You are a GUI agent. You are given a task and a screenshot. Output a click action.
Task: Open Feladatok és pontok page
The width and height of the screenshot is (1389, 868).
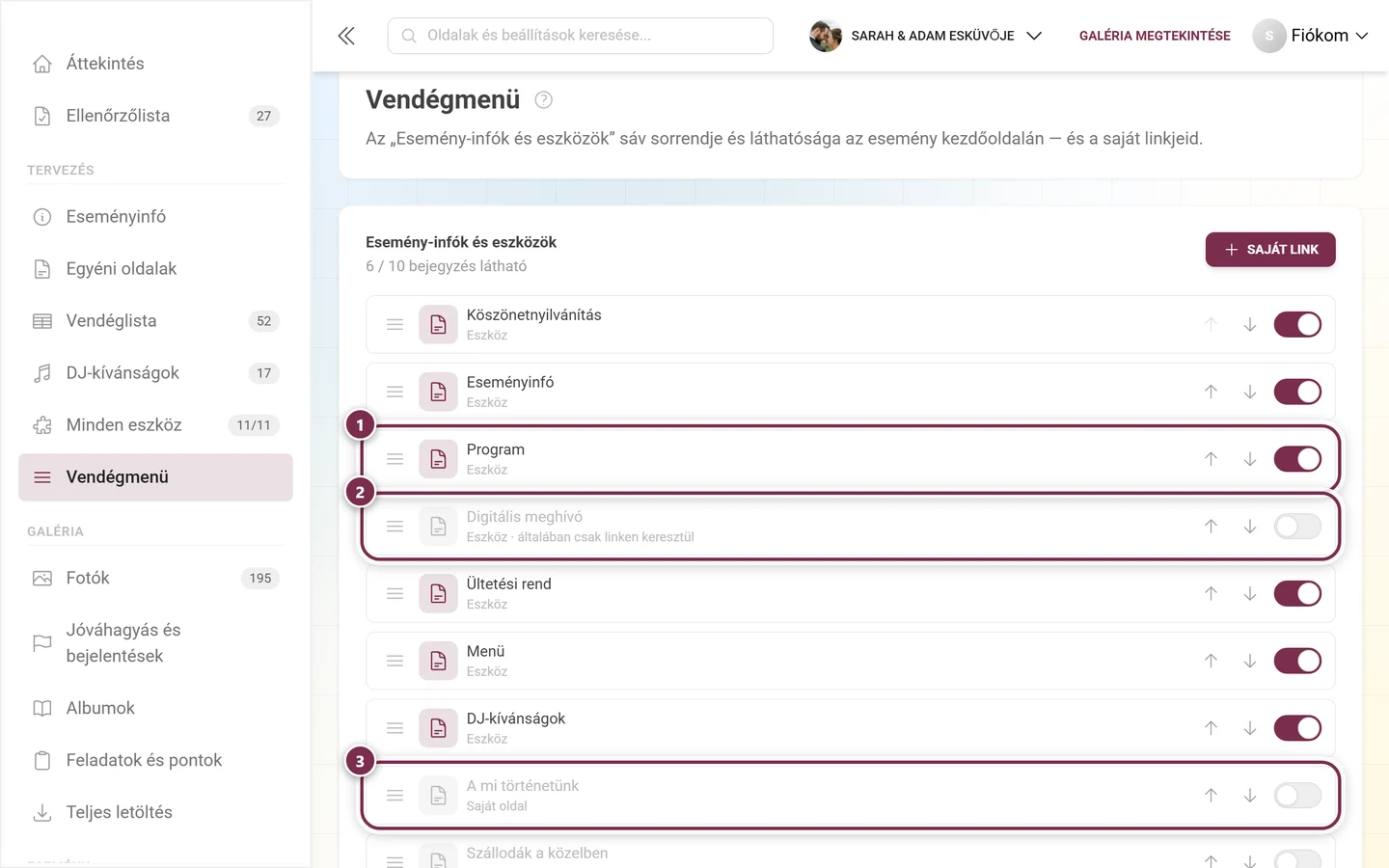(155, 760)
